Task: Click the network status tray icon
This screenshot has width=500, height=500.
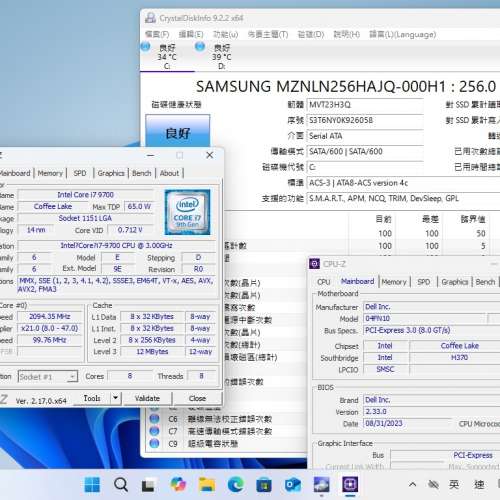Action: coord(433,484)
